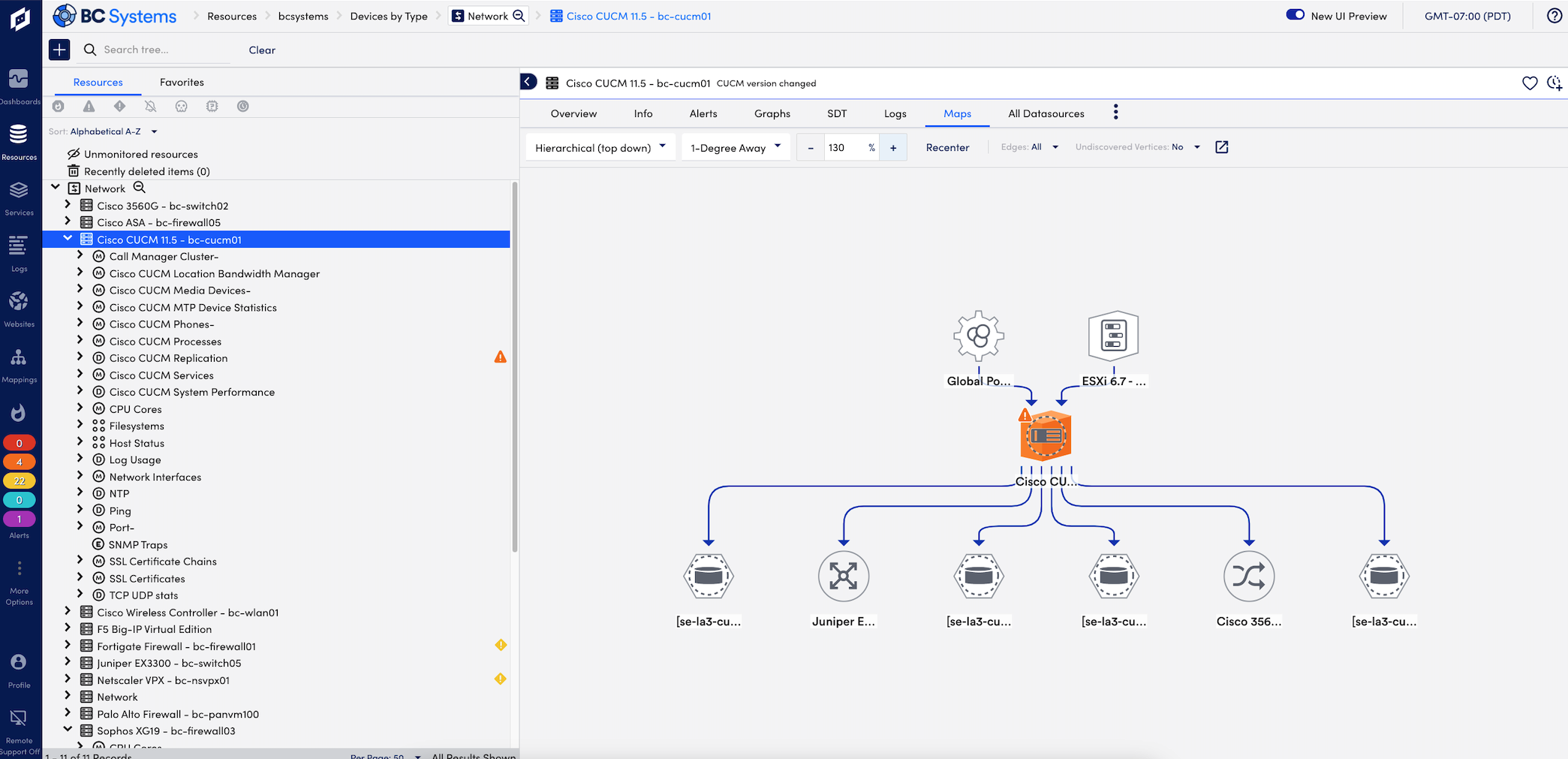
Task: Open the Hierarchical (top down) layout dropdown
Action: pos(600,148)
